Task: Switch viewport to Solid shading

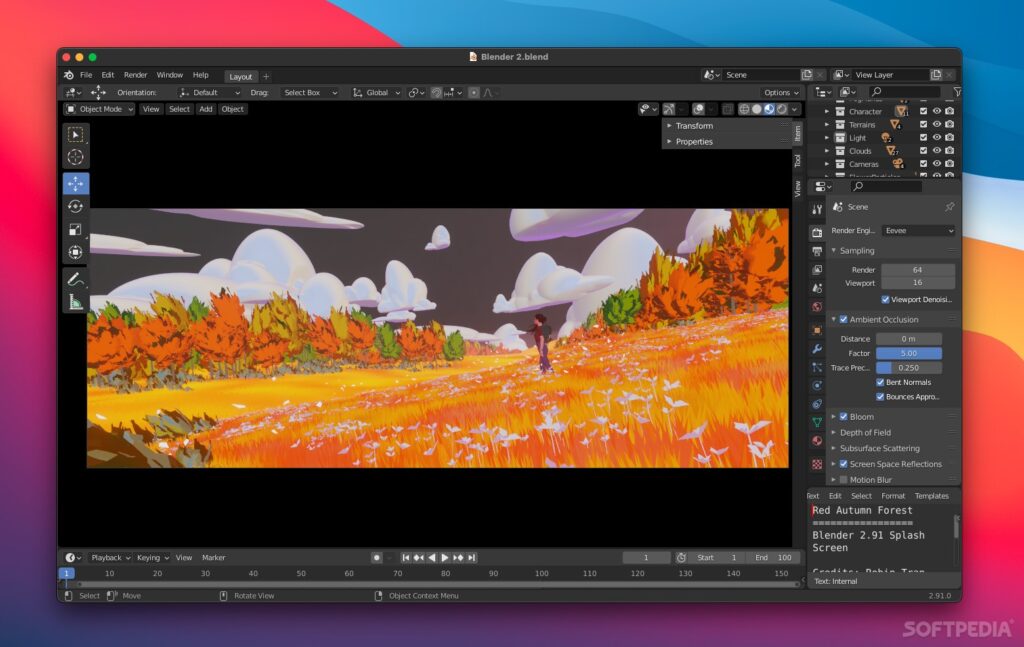Action: click(x=756, y=110)
